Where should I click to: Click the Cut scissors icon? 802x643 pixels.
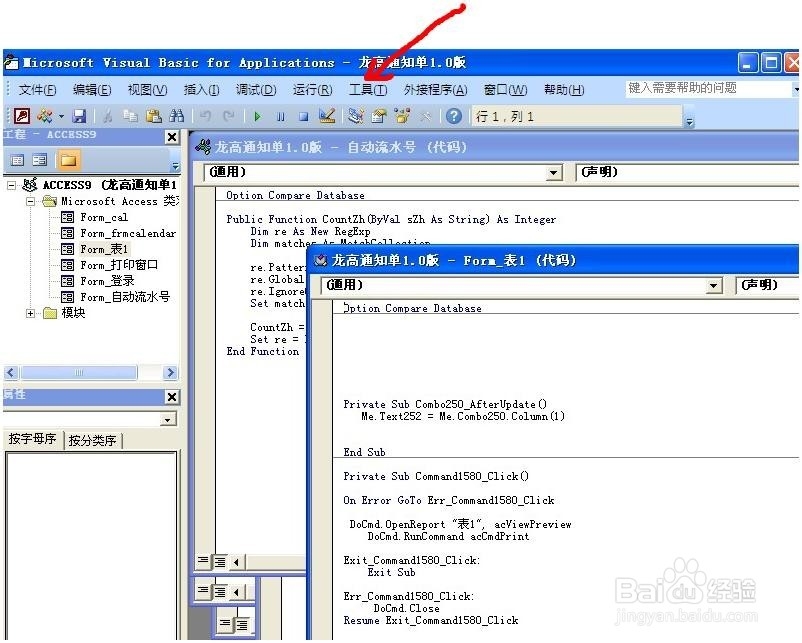[x=107, y=116]
